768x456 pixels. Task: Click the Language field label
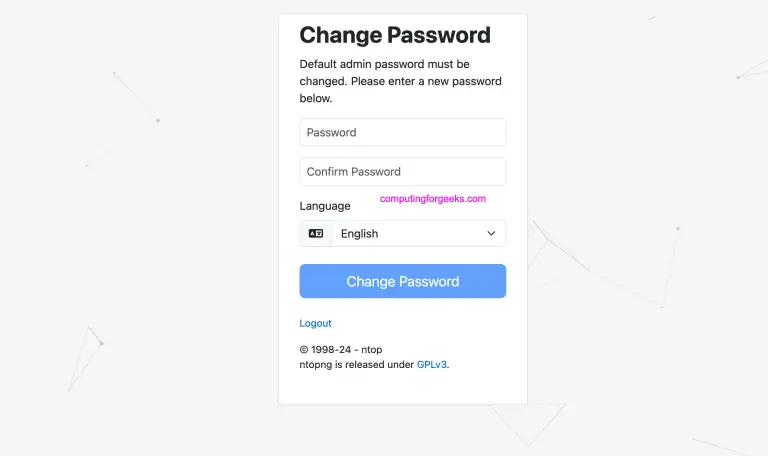coord(325,206)
